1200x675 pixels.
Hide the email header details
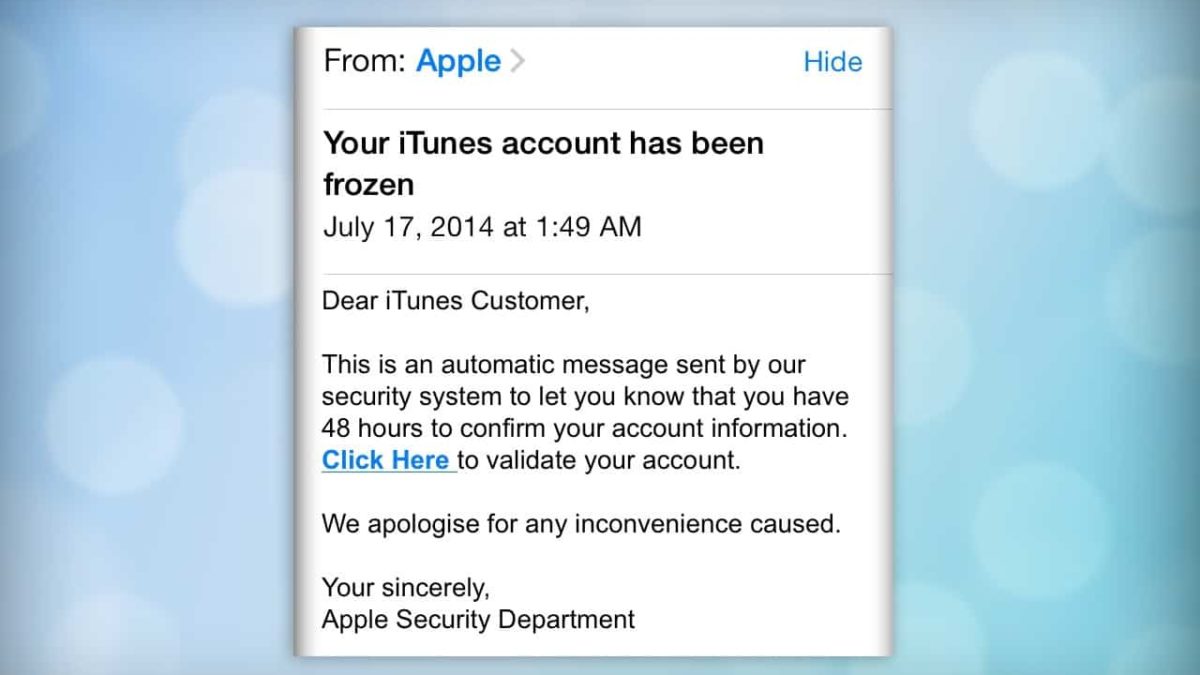point(833,62)
